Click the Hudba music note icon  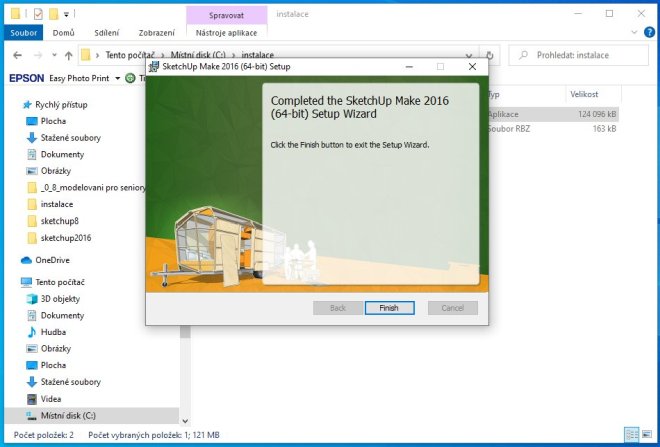pos(32,332)
